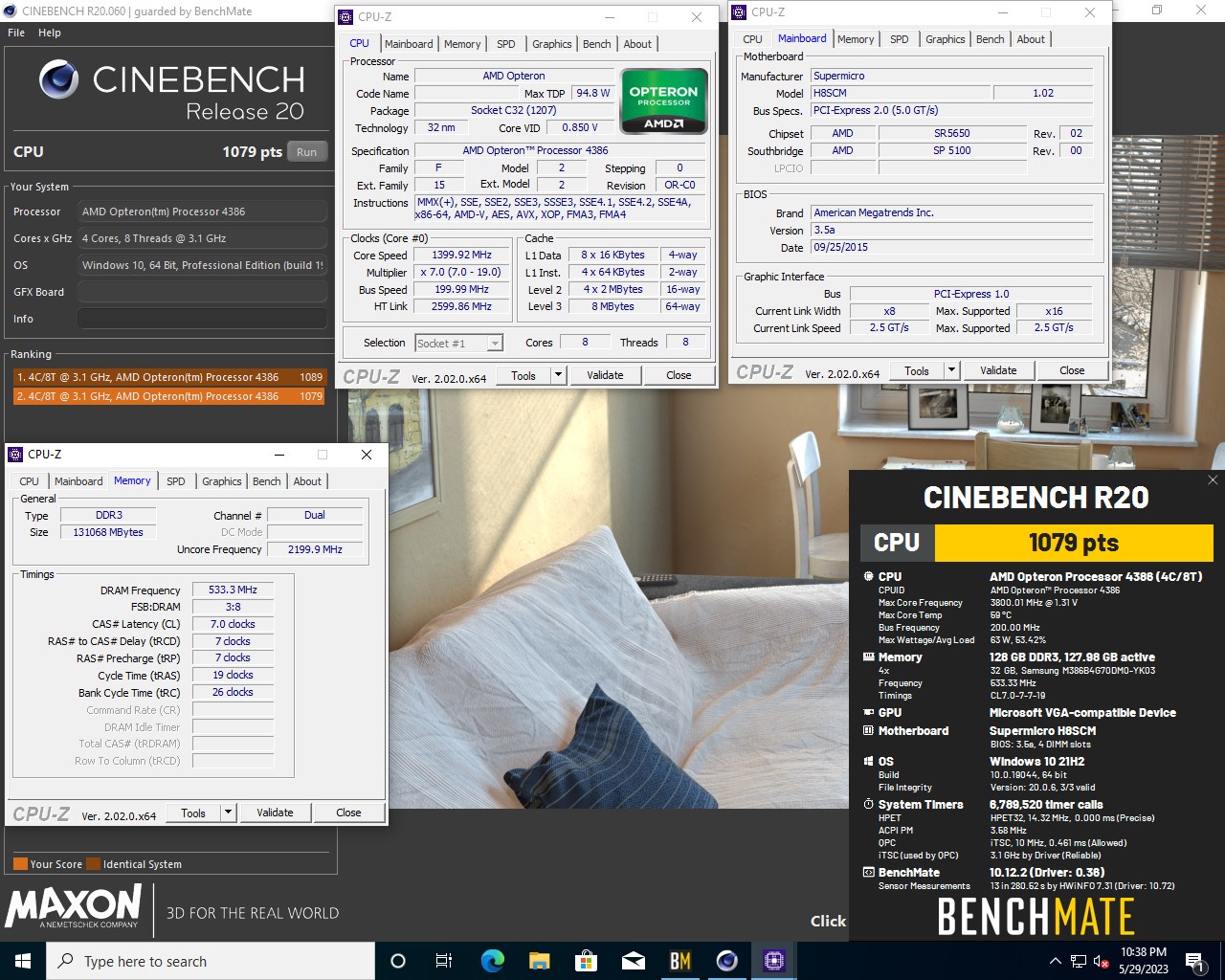The image size is (1225, 980).
Task: Open Tools dropdown arrow in CPU-Z CPU window
Action: coord(558,375)
